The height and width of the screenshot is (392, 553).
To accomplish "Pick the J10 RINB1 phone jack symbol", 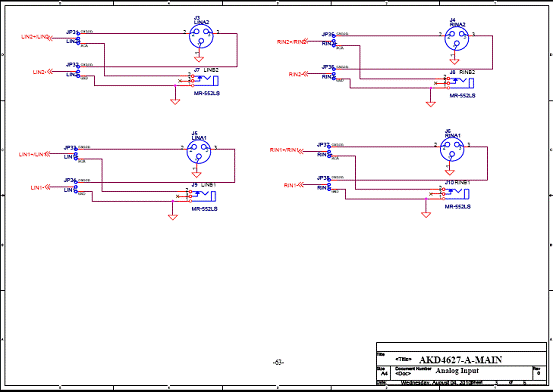I will coord(456,194).
